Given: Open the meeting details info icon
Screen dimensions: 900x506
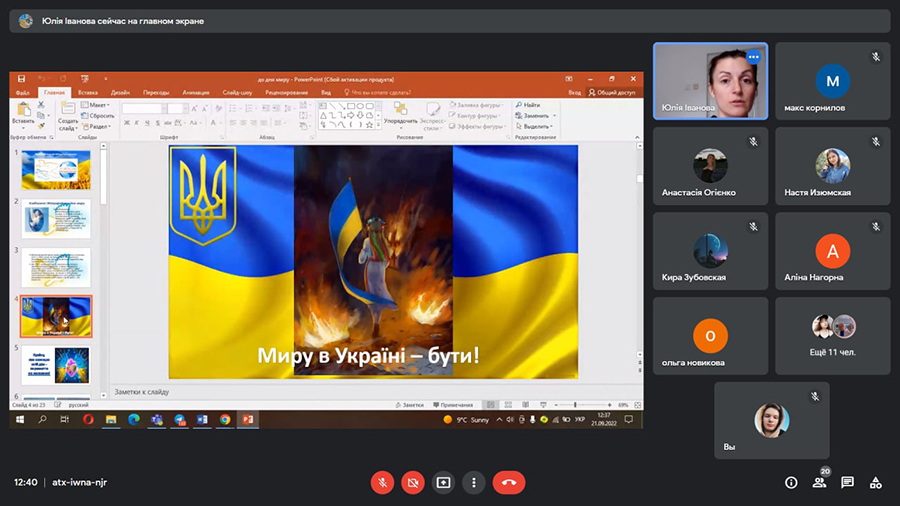Looking at the screenshot, I should coord(791,482).
